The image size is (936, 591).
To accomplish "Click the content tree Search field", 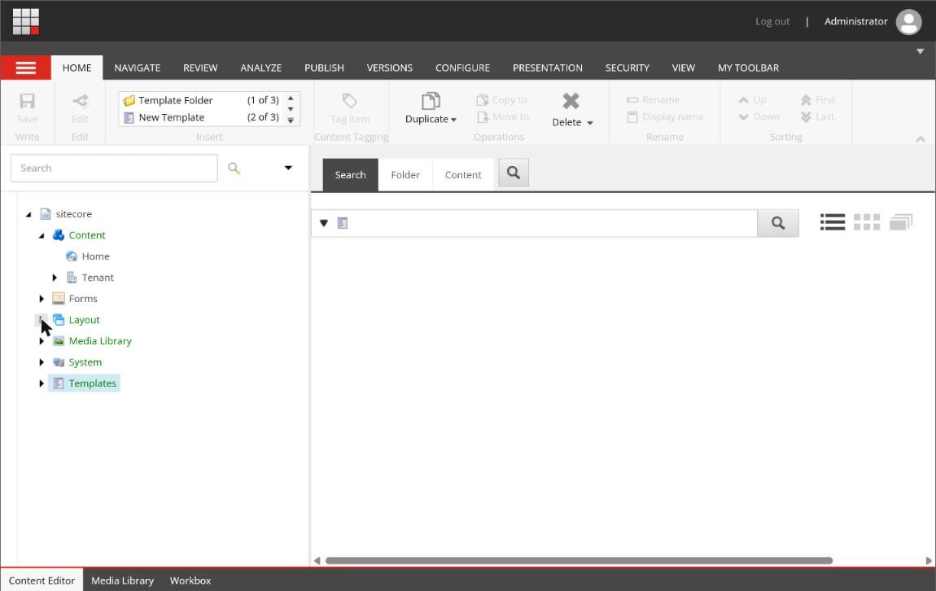I will pyautogui.click(x=114, y=168).
